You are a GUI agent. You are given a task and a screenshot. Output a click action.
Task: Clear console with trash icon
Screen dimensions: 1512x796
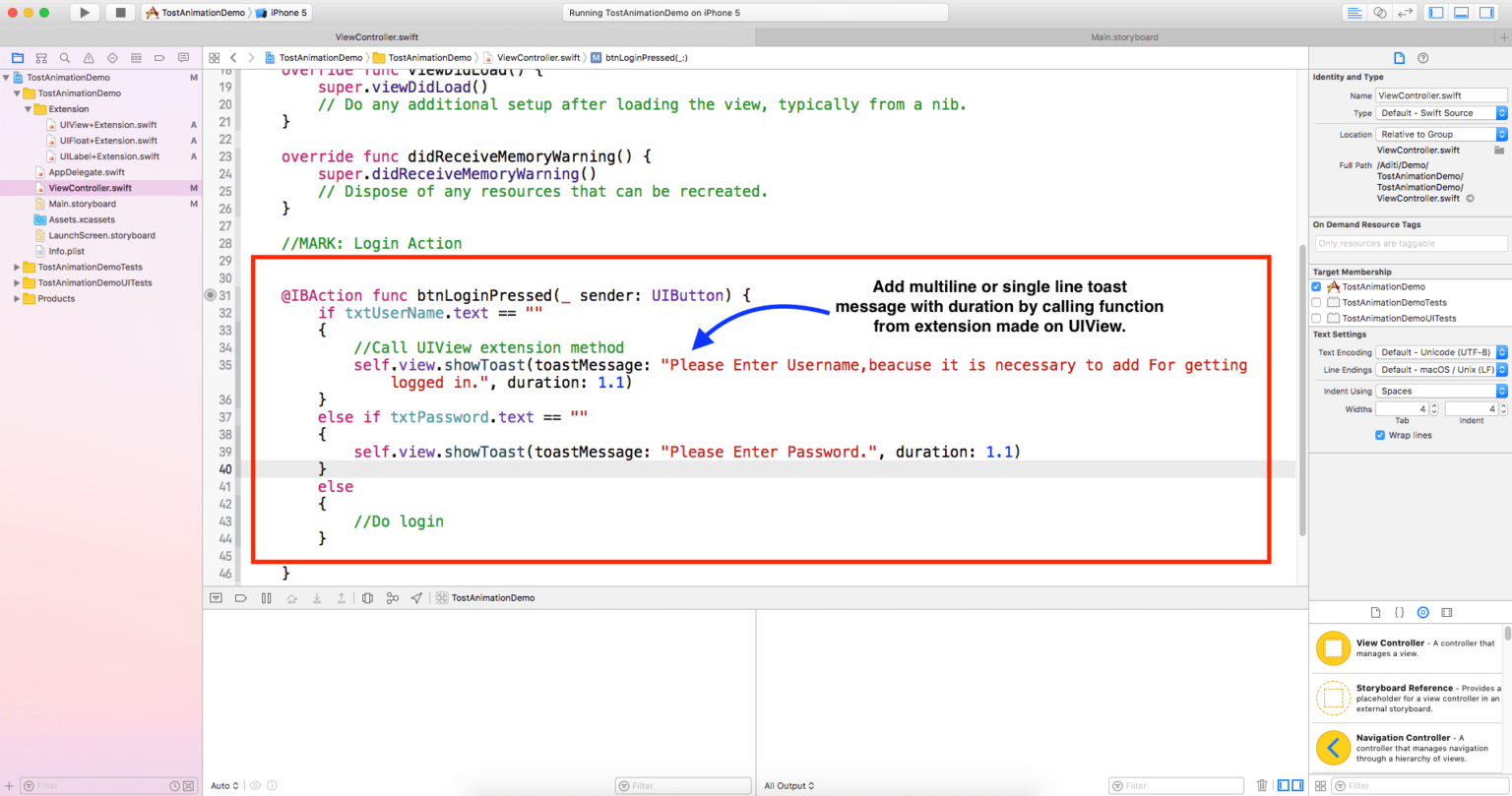[1262, 785]
